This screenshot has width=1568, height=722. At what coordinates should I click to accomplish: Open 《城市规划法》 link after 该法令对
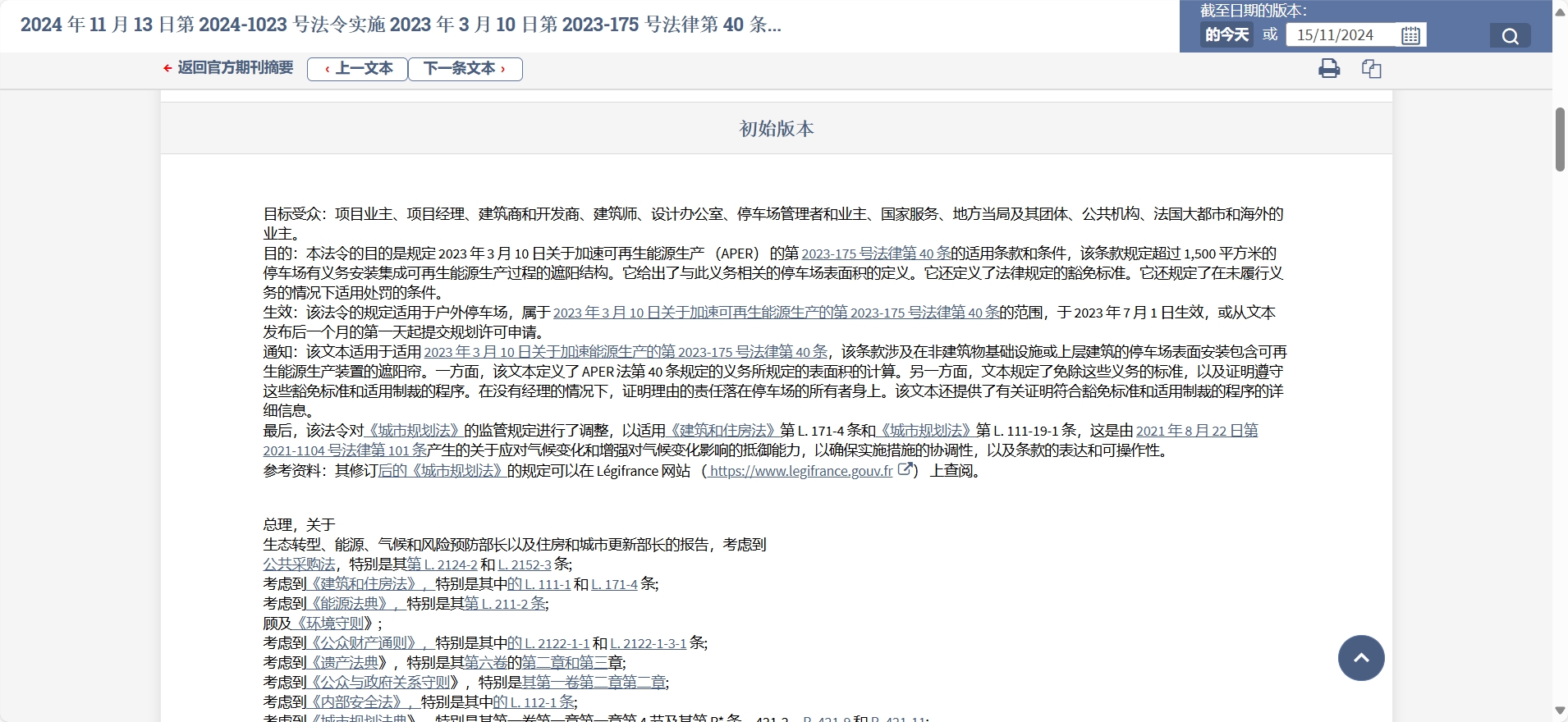point(412,431)
